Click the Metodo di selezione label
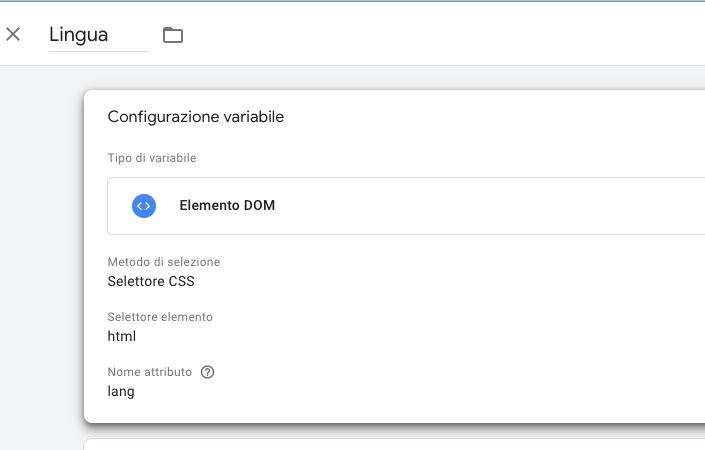 point(163,262)
